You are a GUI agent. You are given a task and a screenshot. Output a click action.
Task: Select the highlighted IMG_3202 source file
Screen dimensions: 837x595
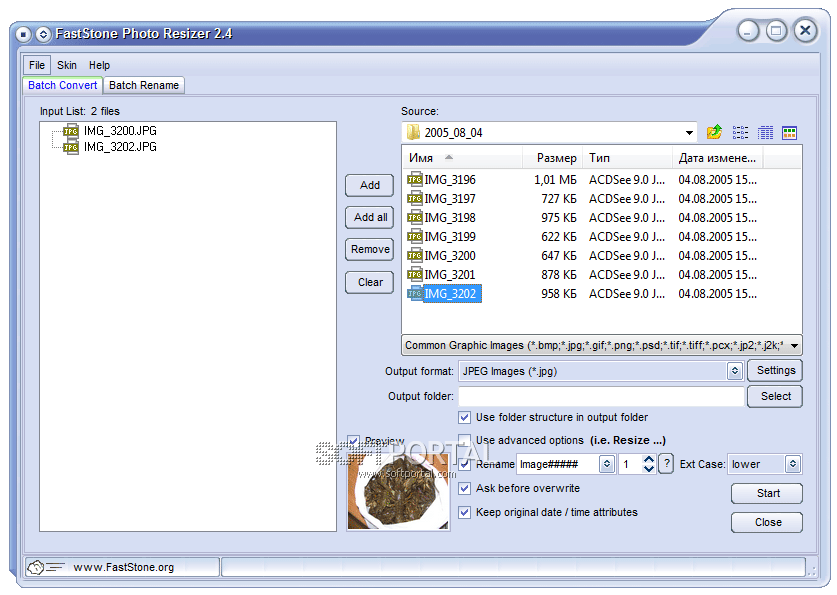pyautogui.click(x=452, y=293)
